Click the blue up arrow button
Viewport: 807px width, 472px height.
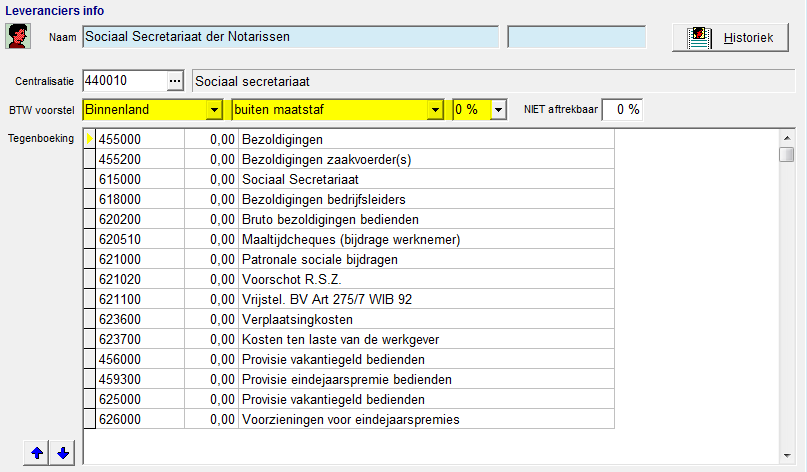37,453
